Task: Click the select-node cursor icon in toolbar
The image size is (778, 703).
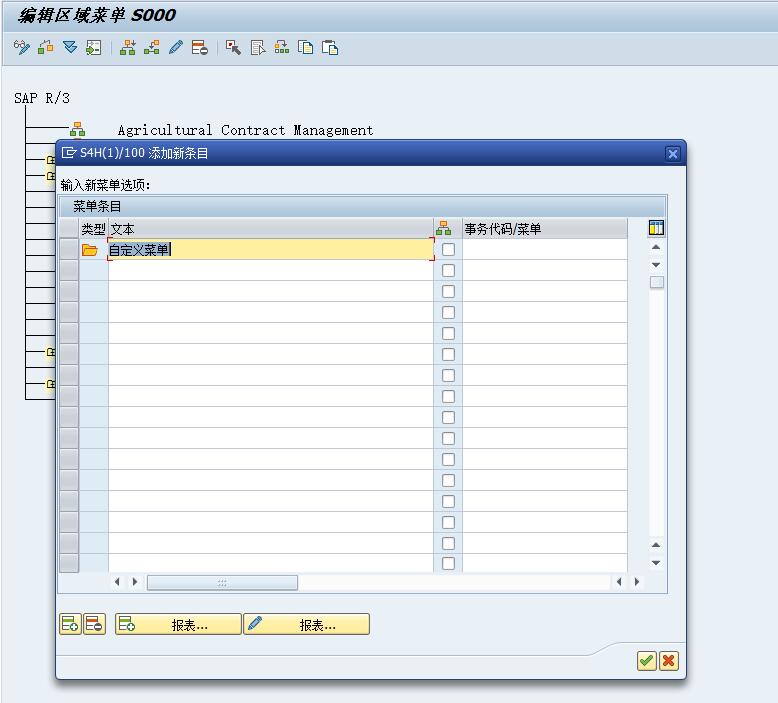Action: coord(233,47)
